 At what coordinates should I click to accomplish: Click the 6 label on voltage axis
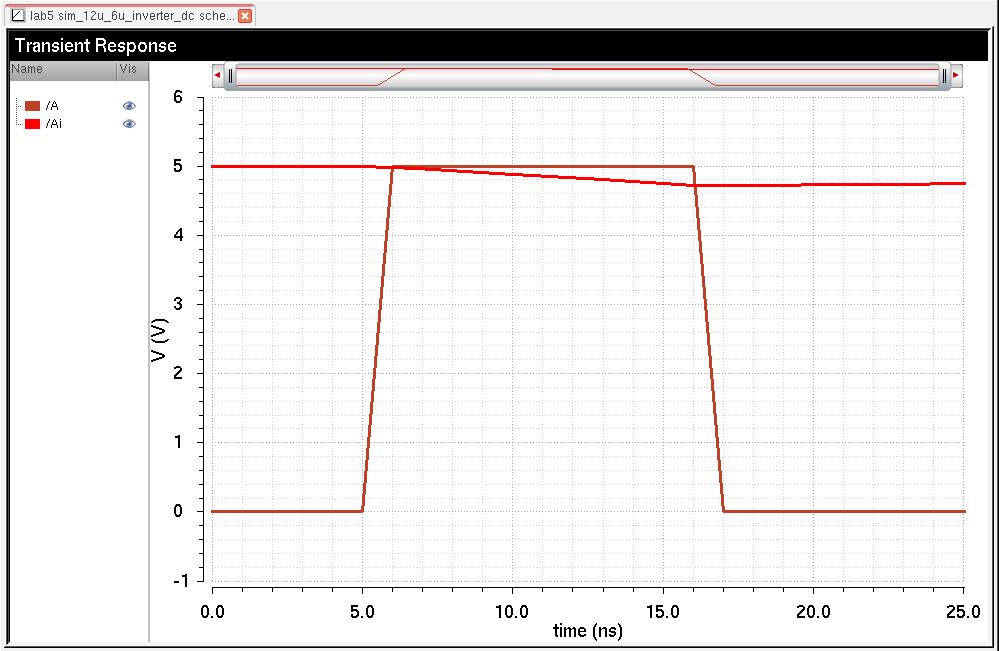pos(178,97)
